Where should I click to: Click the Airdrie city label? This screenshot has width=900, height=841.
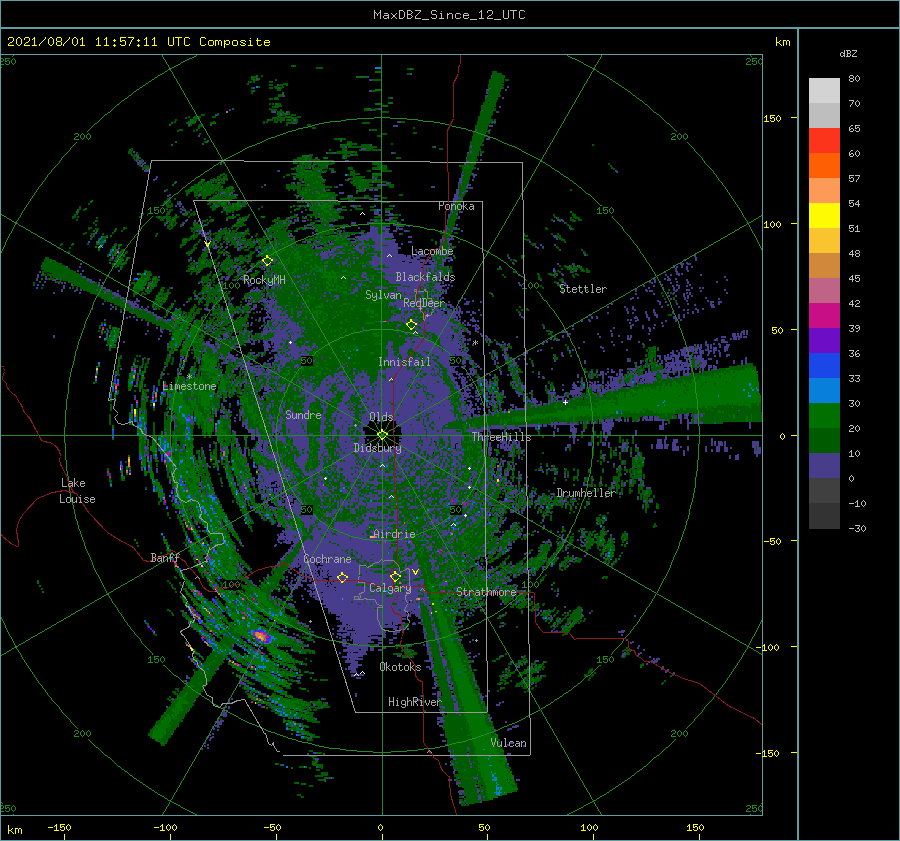394,534
